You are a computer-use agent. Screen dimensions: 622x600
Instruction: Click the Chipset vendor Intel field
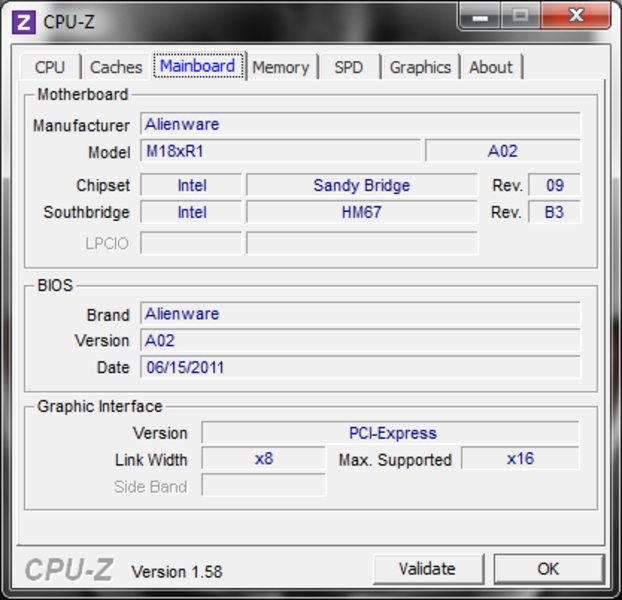coord(191,185)
